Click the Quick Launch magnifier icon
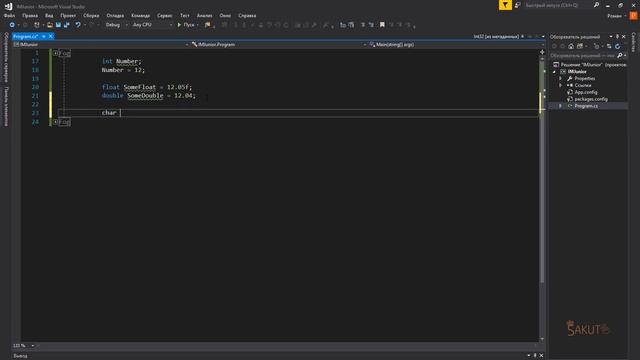 596,5
